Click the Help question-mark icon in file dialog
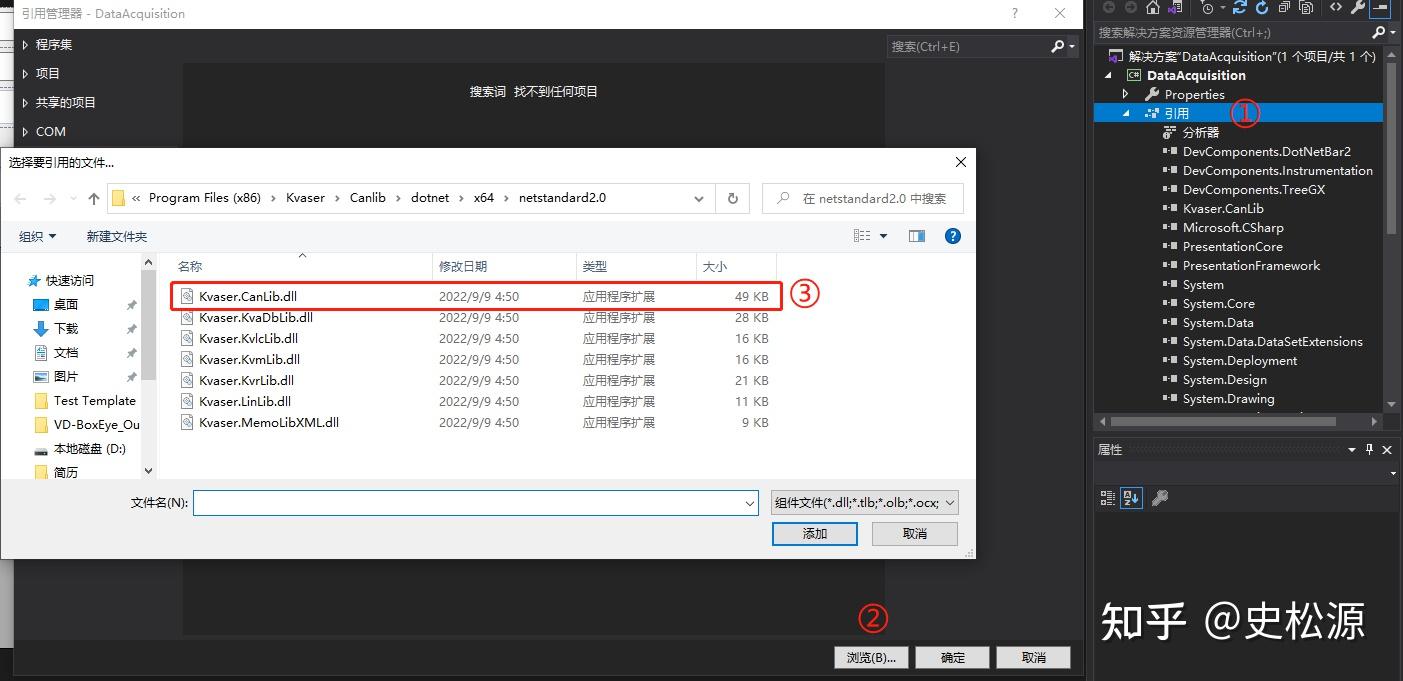 coord(952,236)
